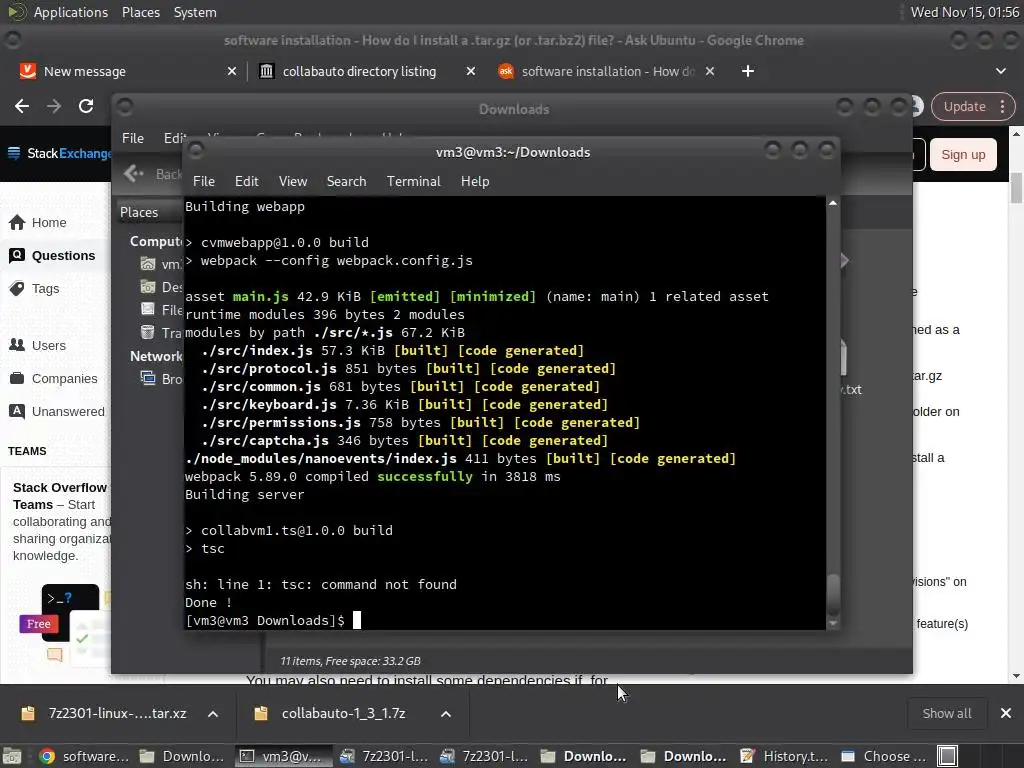Click the Chrome back arrow
Image resolution: width=1024 pixels, height=768 pixels.
tap(22, 106)
